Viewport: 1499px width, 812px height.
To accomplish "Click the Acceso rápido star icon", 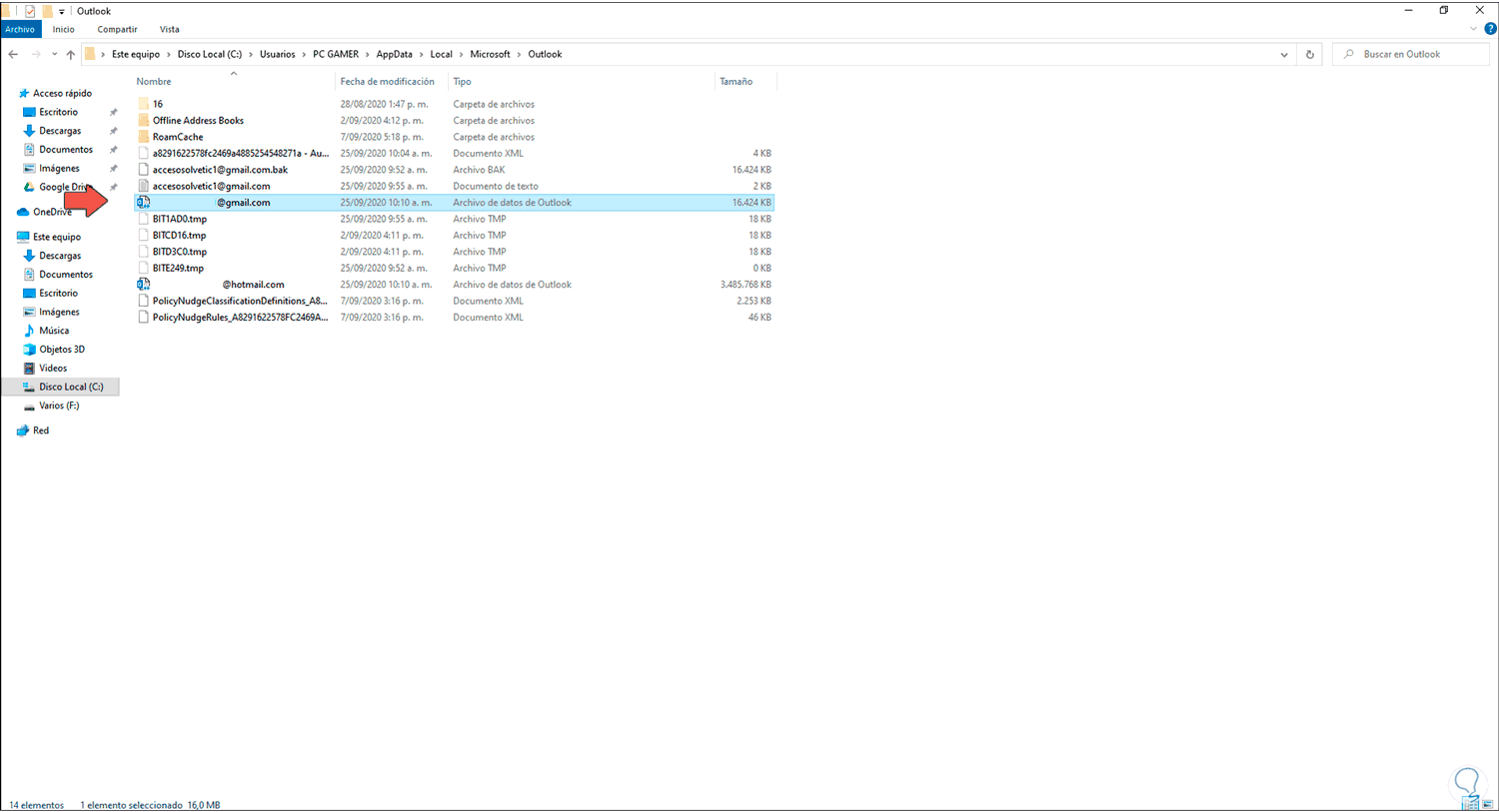I will click(x=24, y=93).
